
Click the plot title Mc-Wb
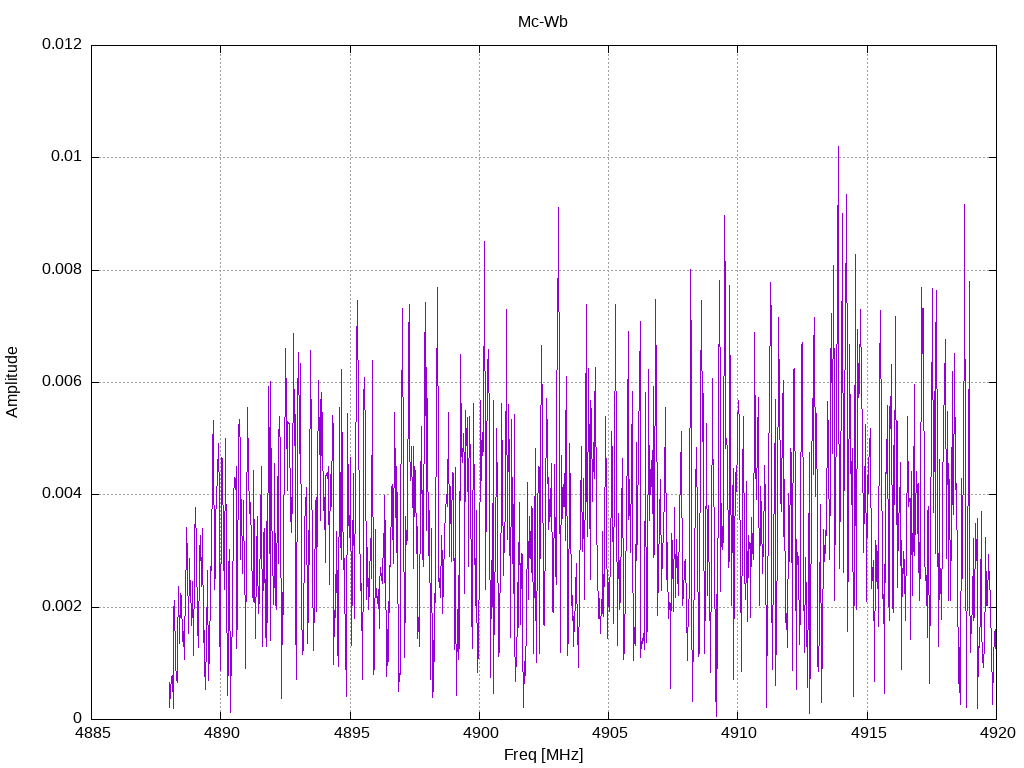click(543, 22)
